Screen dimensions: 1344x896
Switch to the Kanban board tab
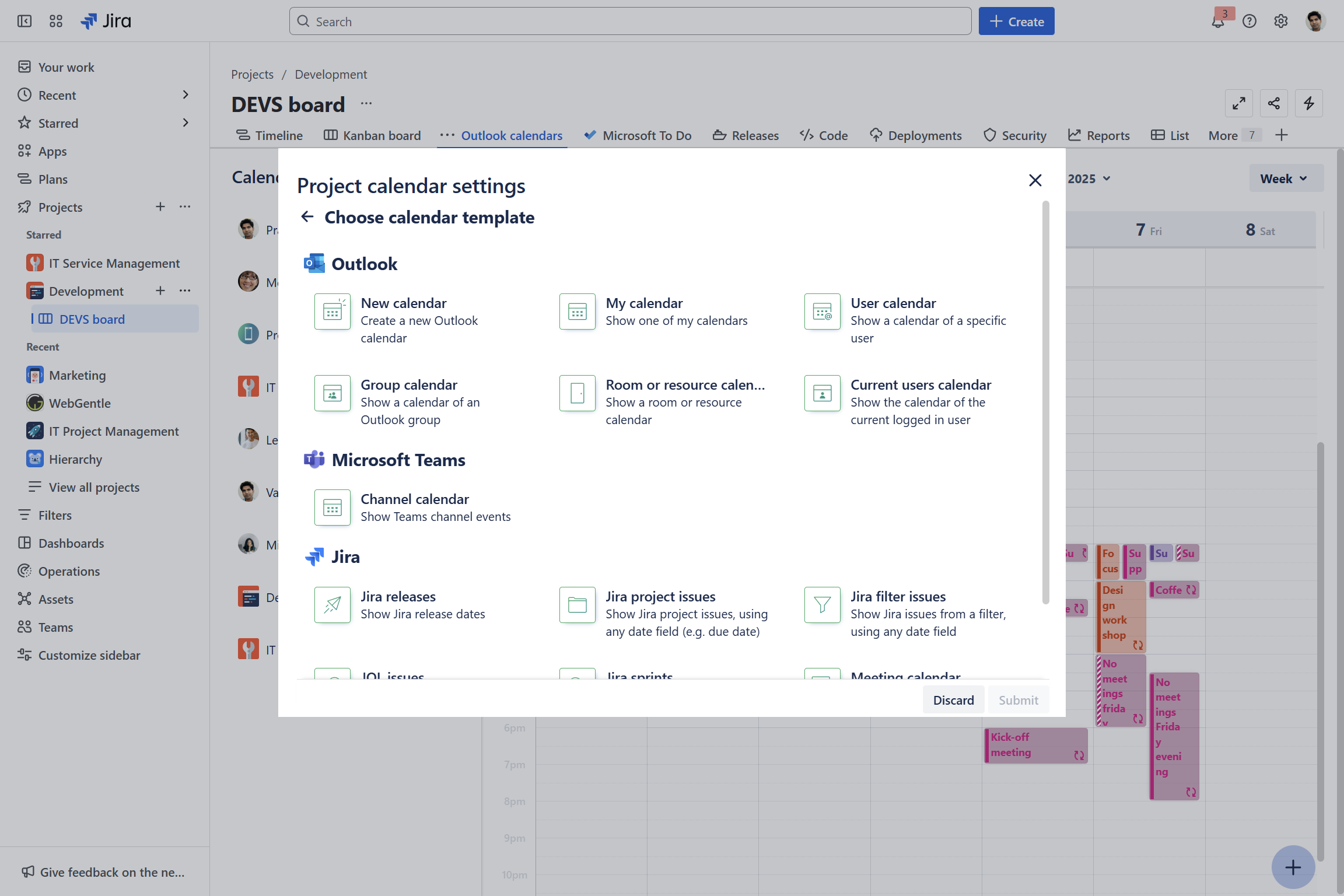pos(373,135)
